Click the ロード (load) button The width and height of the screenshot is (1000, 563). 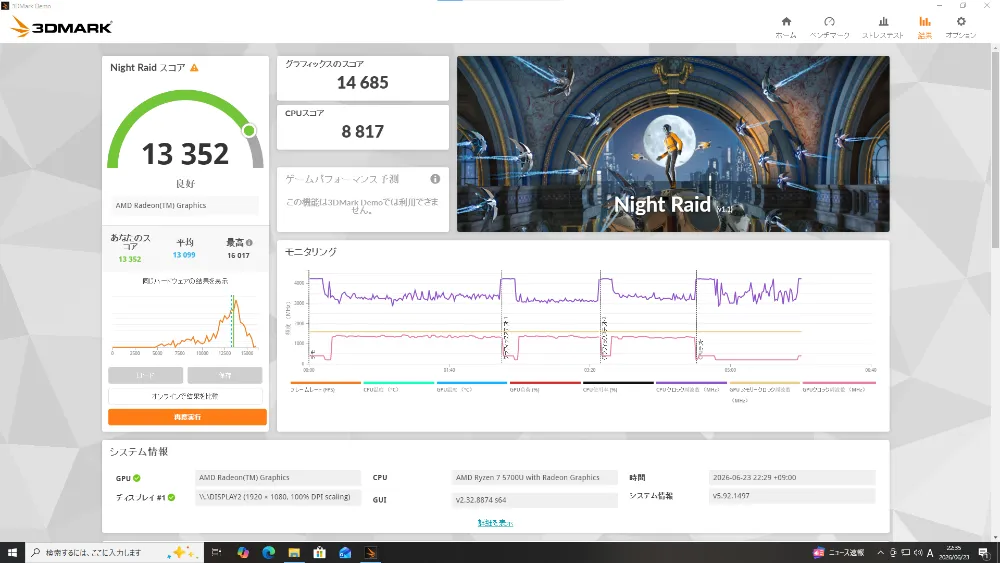point(145,375)
